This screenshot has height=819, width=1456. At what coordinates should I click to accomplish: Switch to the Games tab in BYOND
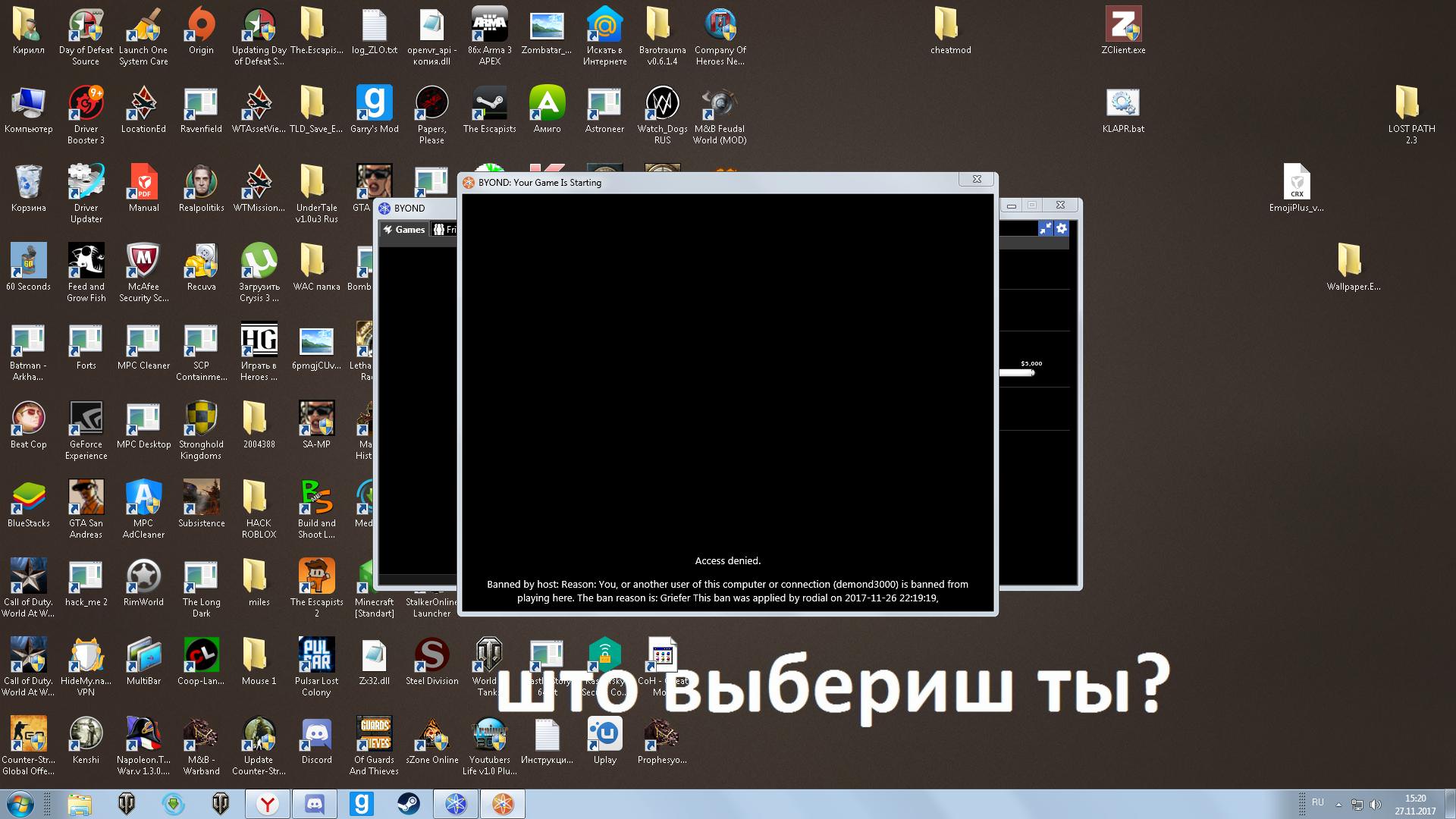coord(403,230)
